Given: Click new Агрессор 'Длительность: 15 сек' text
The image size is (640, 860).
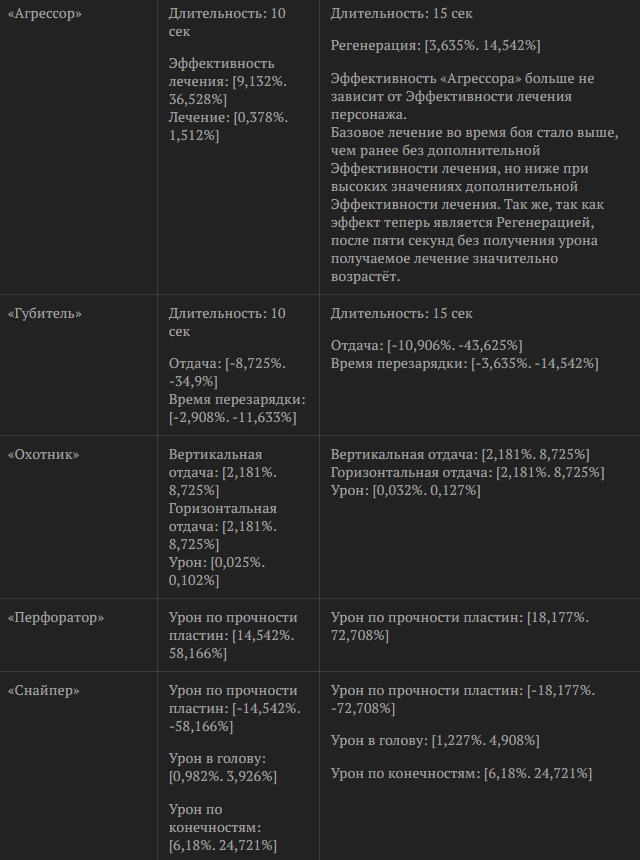Looking at the screenshot, I should (401, 14).
